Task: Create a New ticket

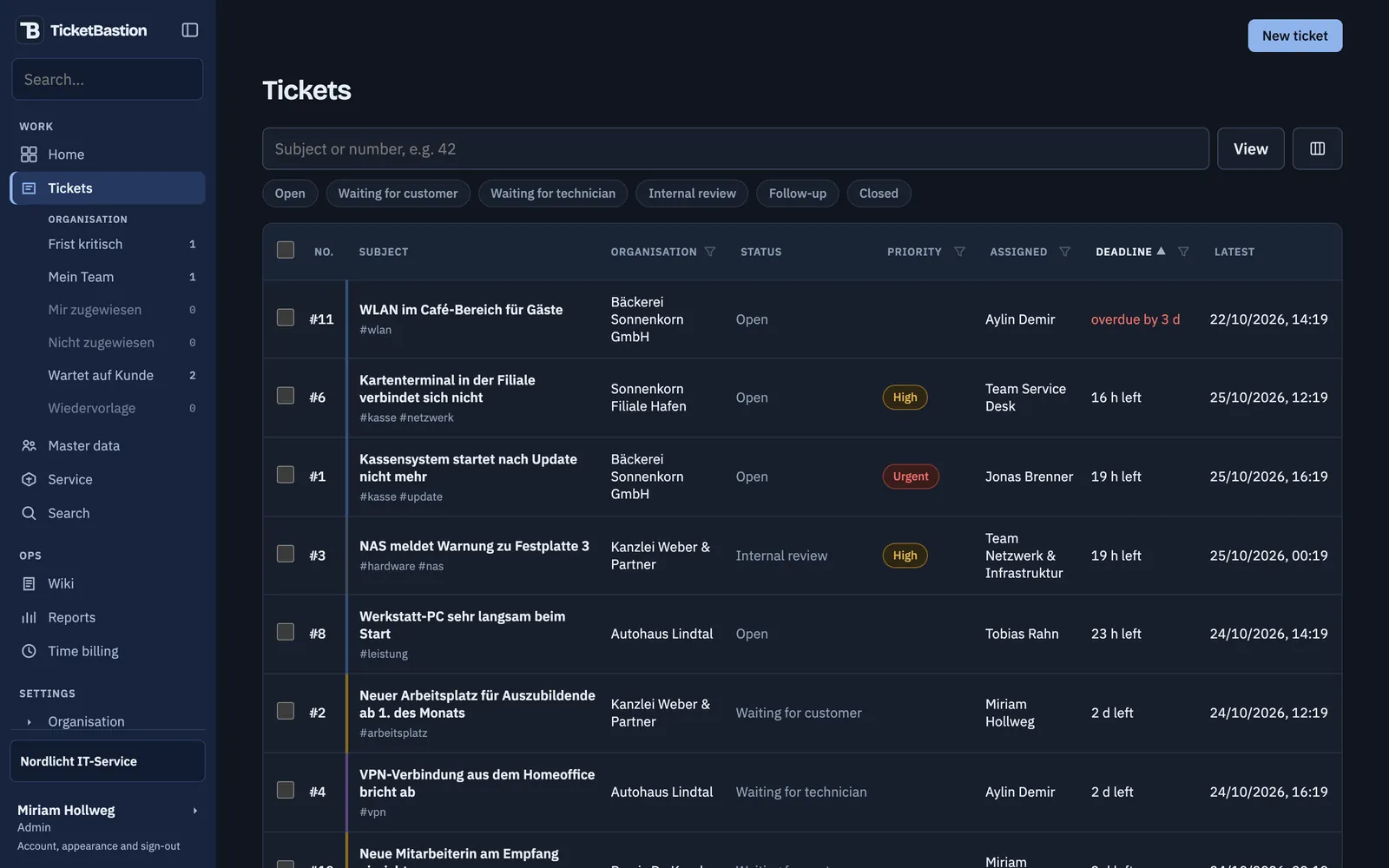Action: tap(1295, 36)
